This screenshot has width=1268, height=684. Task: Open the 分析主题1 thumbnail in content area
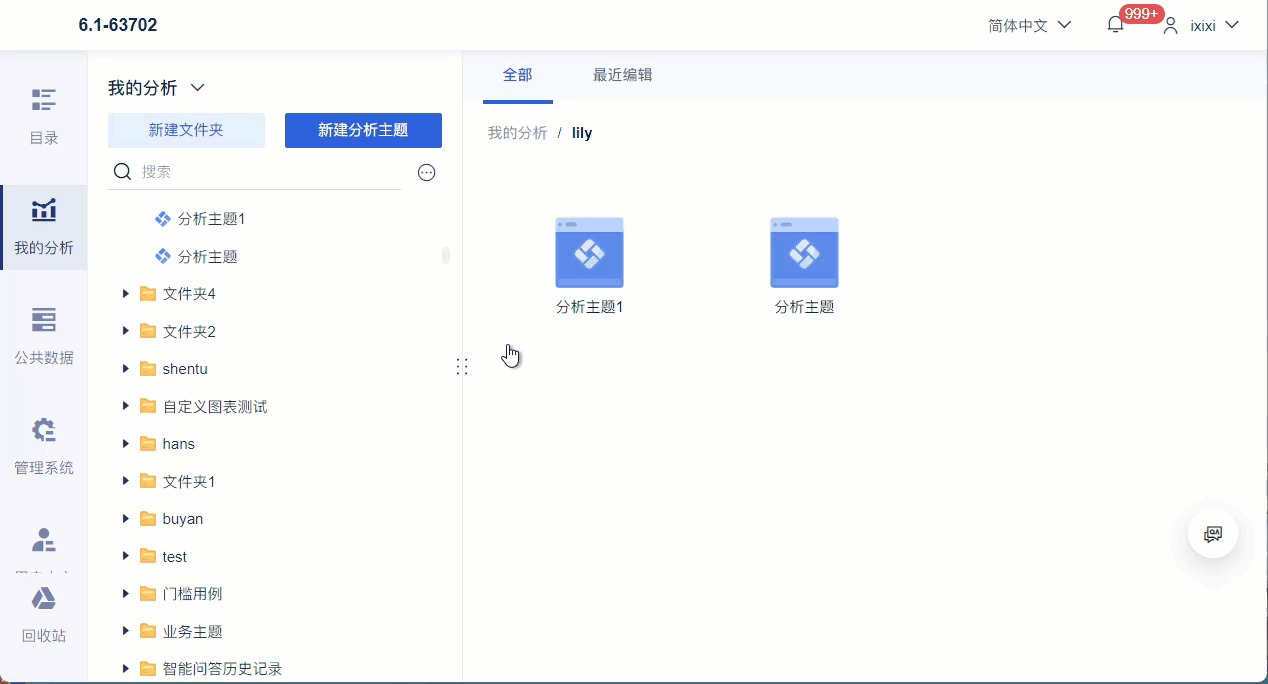pyautogui.click(x=589, y=253)
